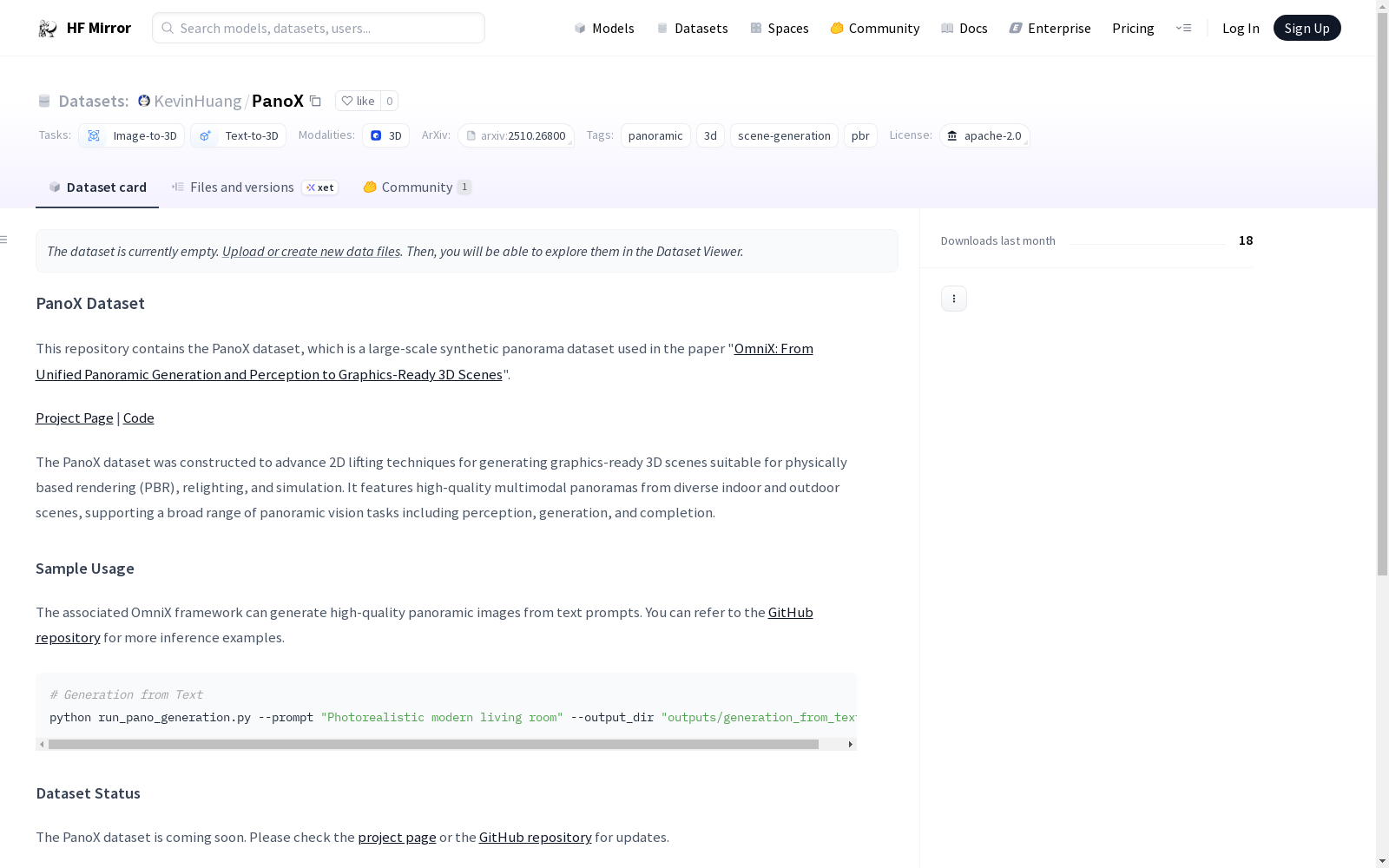Copy the dataset name with the copy icon
The height and width of the screenshot is (868, 1389).
point(315,102)
